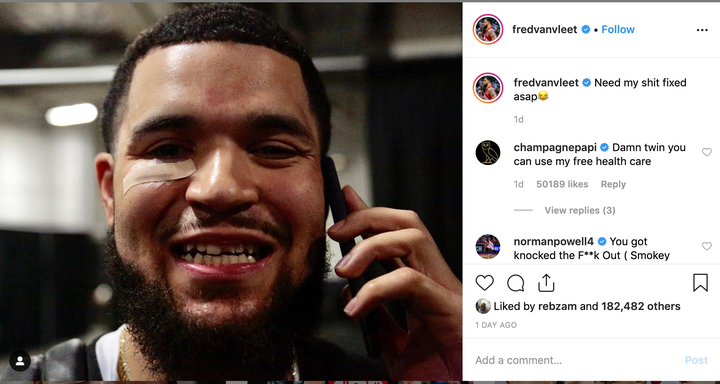This screenshot has height=384, width=720.
Task: Click the tagged people icon on the photo
Action: (20, 361)
